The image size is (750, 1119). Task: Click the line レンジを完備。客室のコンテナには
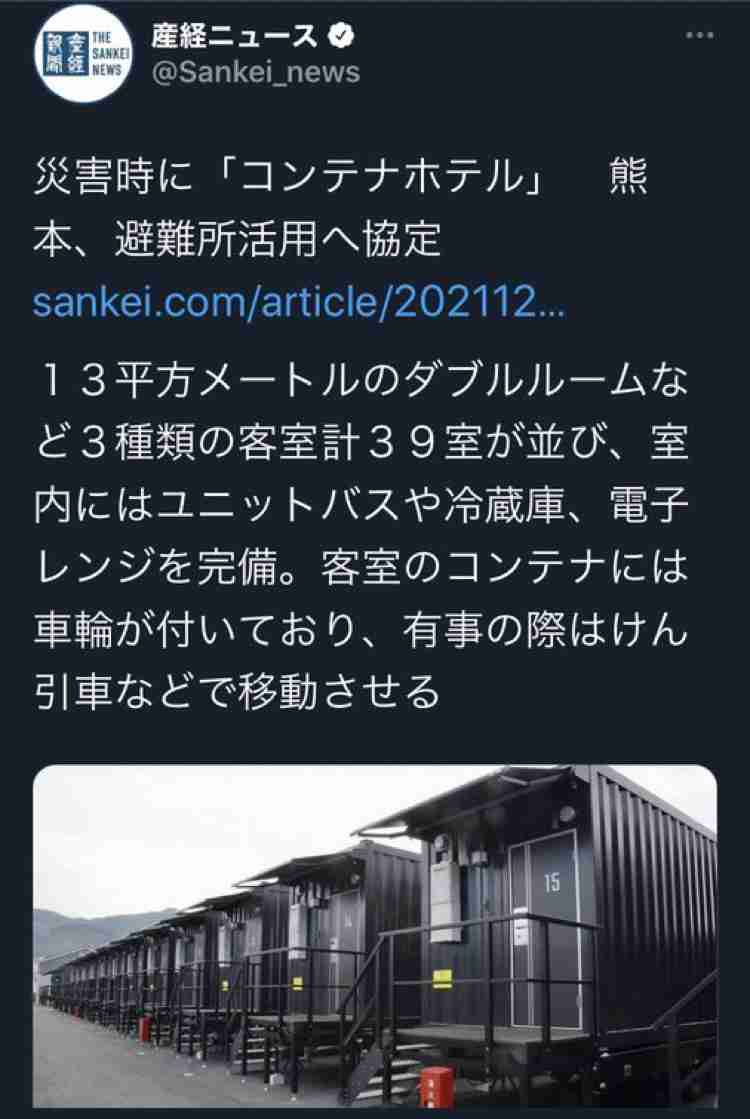[361, 567]
